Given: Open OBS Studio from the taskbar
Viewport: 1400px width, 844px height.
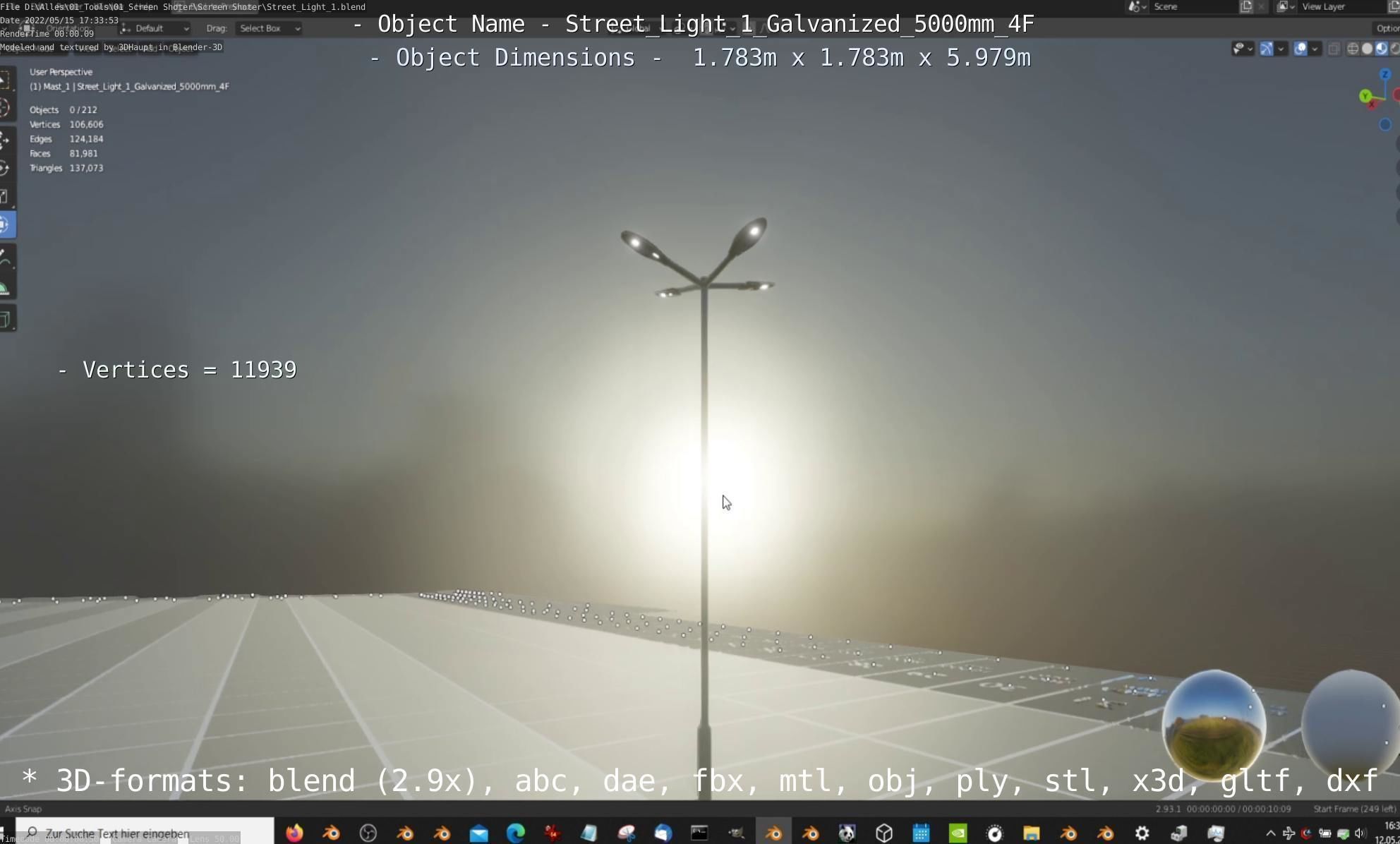Looking at the screenshot, I should 368,833.
